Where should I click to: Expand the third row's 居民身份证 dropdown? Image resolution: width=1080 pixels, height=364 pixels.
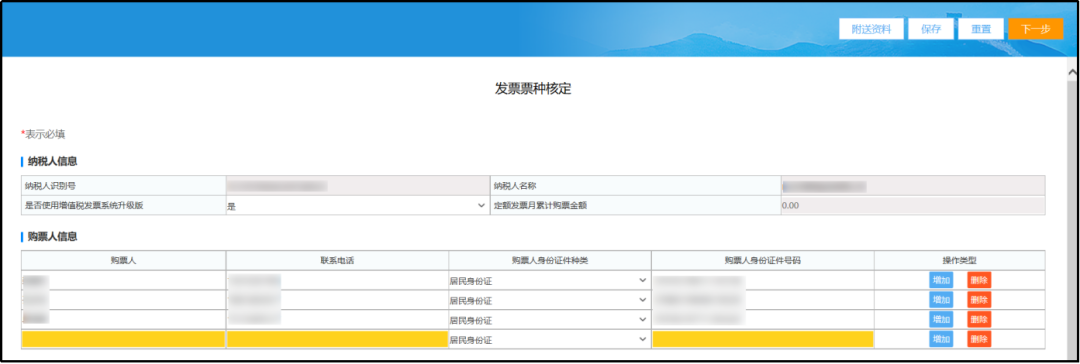[x=549, y=320]
